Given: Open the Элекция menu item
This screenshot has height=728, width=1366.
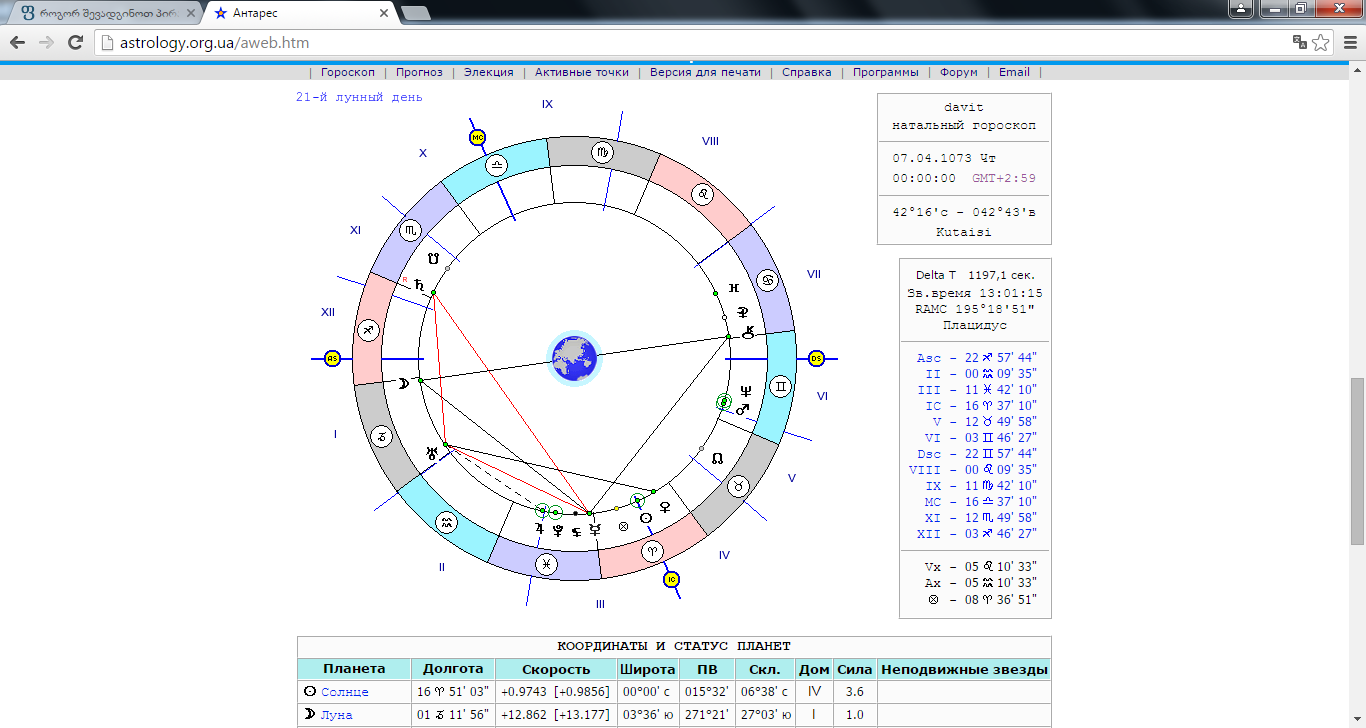Looking at the screenshot, I should [489, 72].
